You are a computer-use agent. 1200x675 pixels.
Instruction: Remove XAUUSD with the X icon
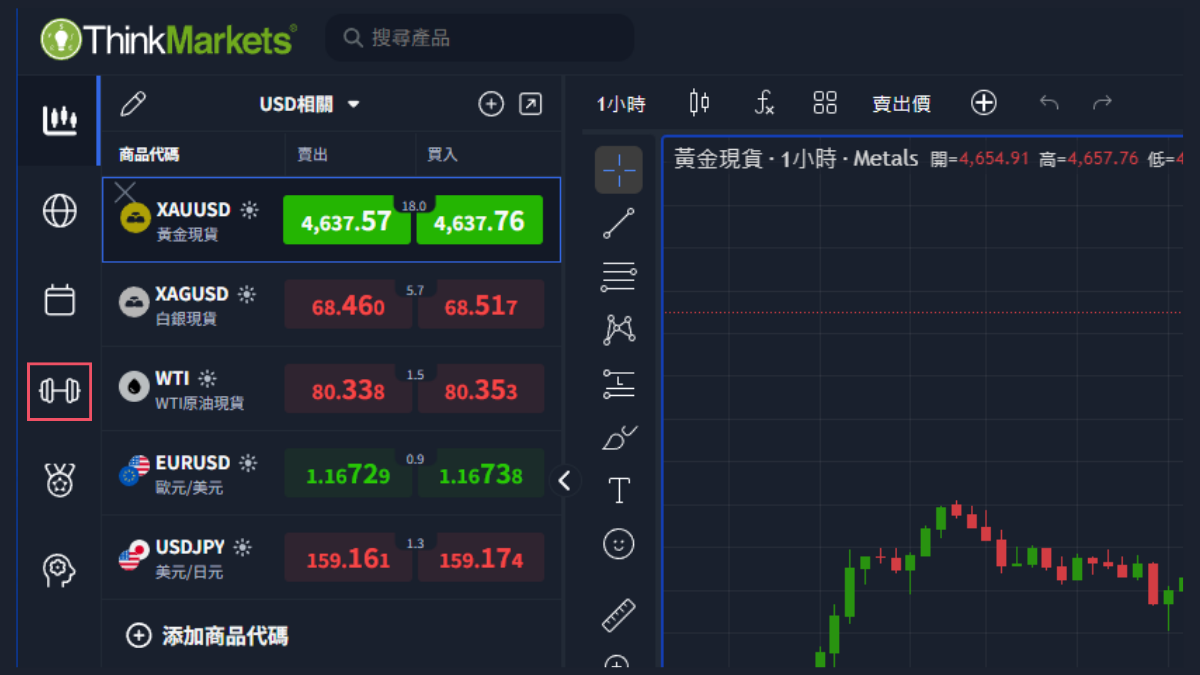point(125,192)
